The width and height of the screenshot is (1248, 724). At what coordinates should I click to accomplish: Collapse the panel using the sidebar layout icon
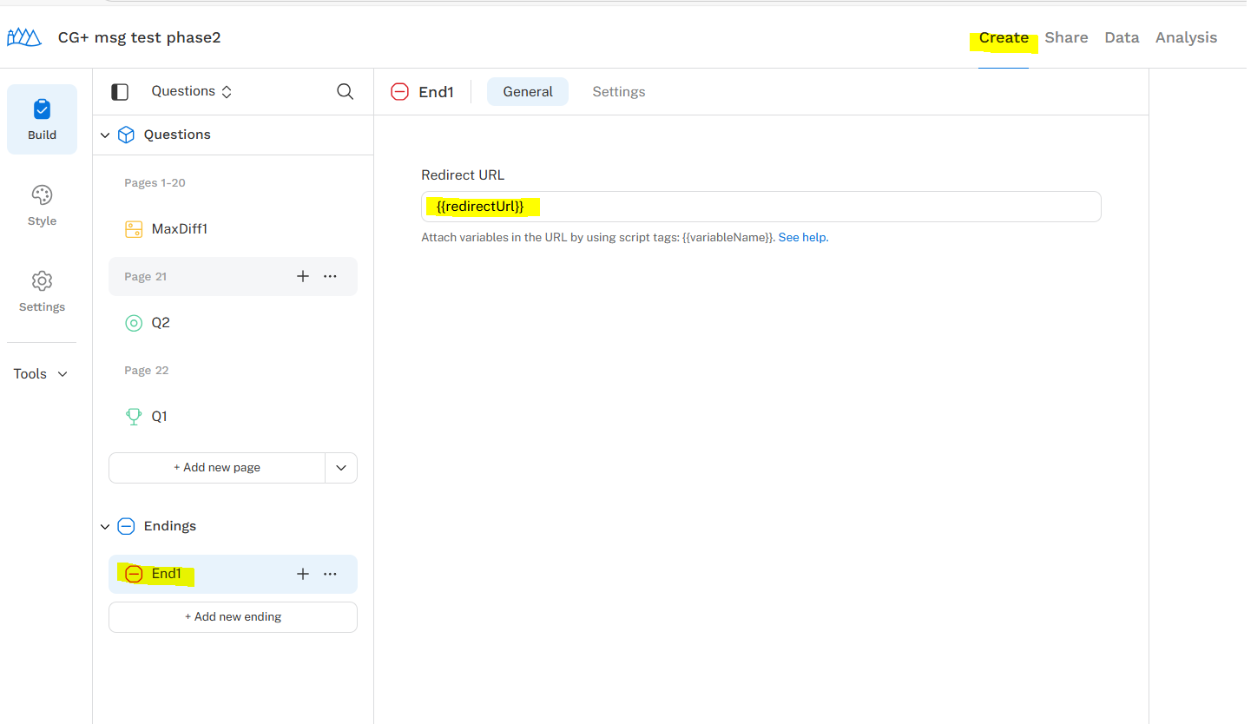pyautogui.click(x=119, y=91)
